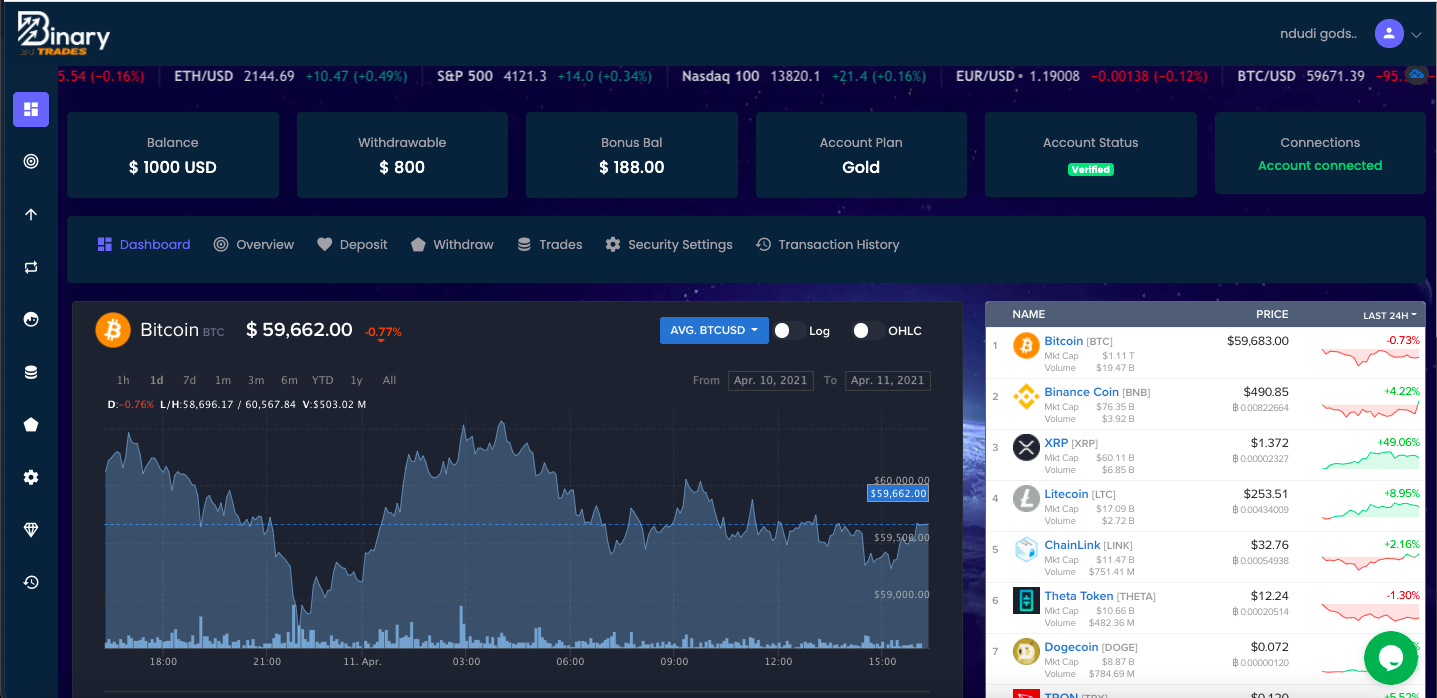This screenshot has width=1437, height=698.
Task: Click the round pie icon in the left sidebar
Action: [31, 319]
